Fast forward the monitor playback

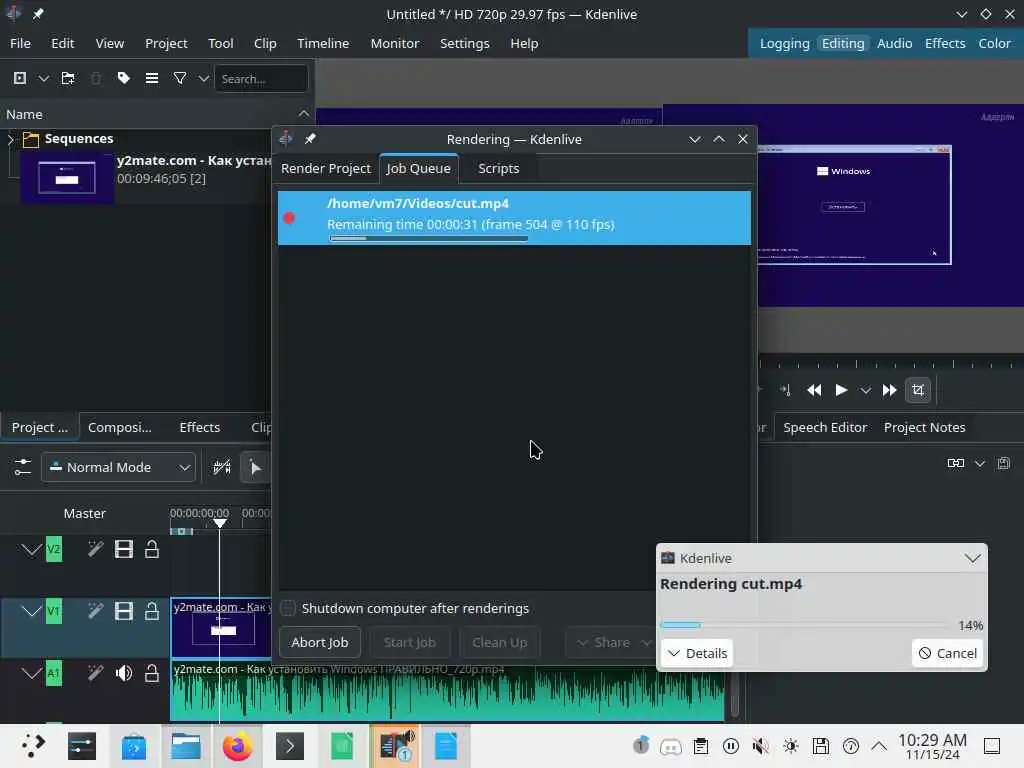[889, 391]
